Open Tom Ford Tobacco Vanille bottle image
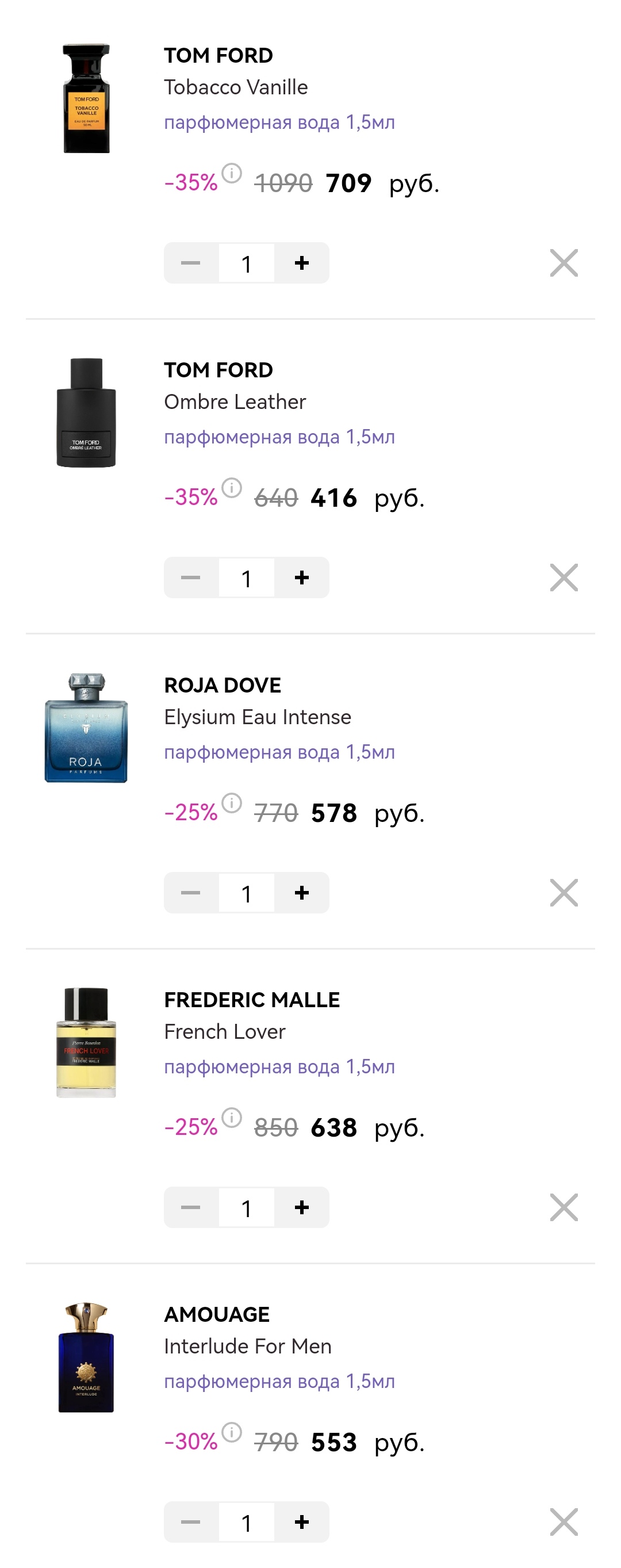This screenshot has width=621, height=1568. coord(86,98)
